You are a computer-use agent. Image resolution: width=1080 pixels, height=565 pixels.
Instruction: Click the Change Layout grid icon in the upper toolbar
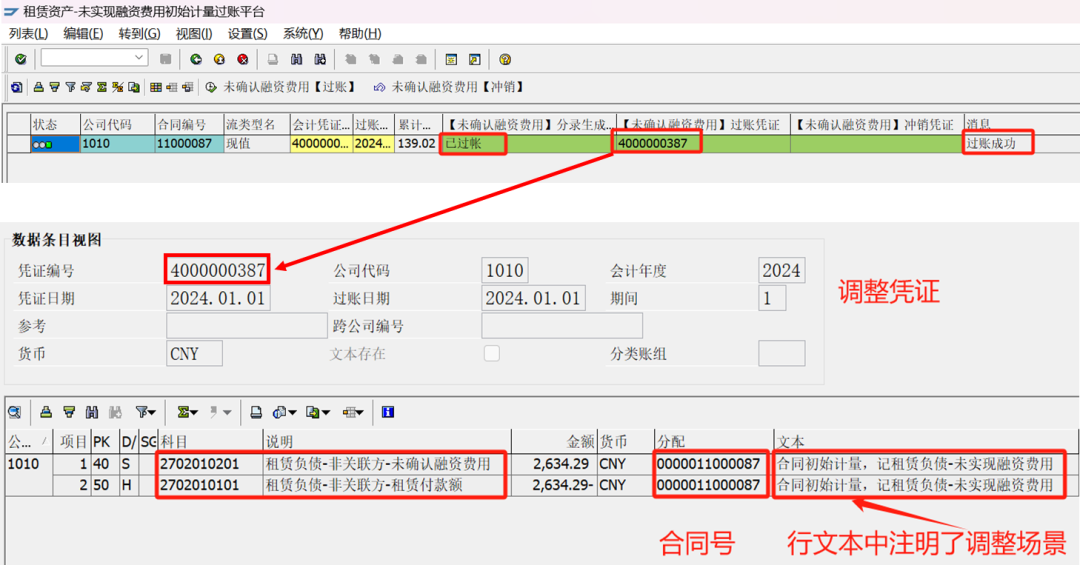click(156, 87)
